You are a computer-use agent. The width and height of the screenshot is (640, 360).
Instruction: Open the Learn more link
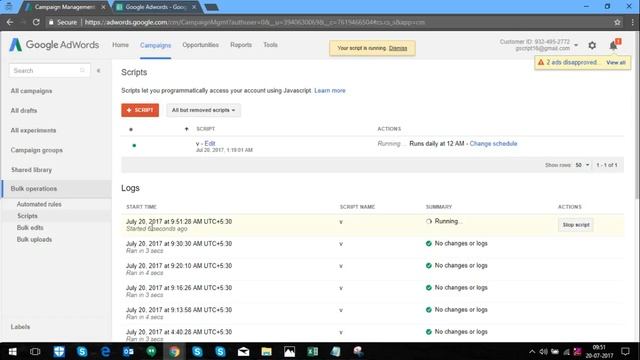(x=330, y=91)
